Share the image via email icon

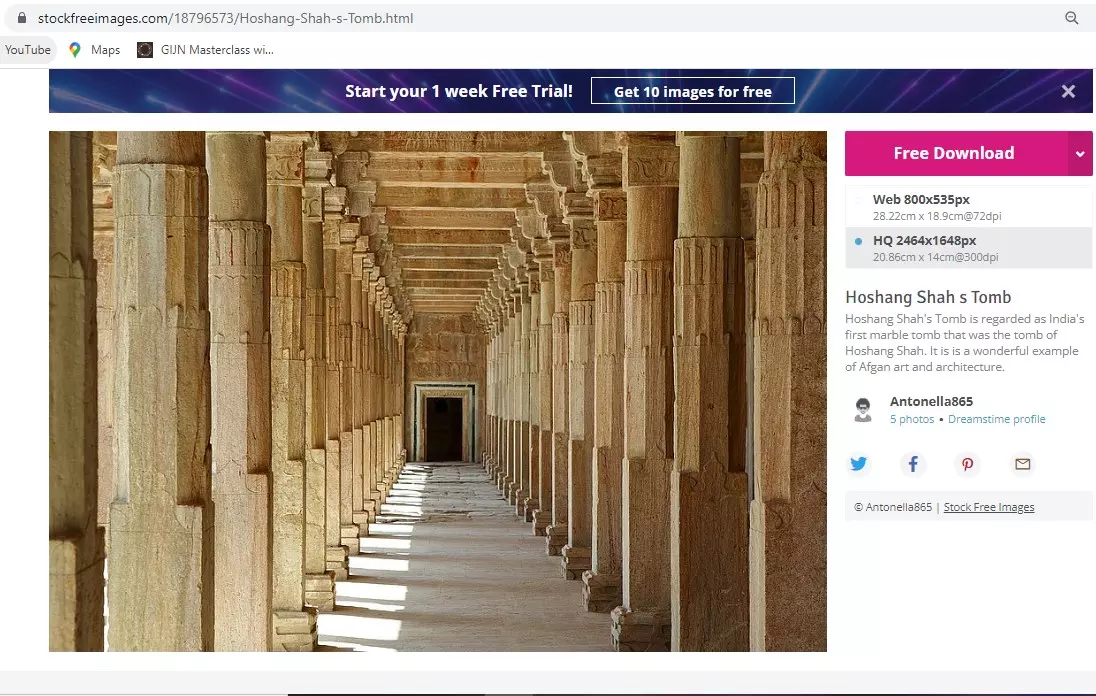point(1023,463)
